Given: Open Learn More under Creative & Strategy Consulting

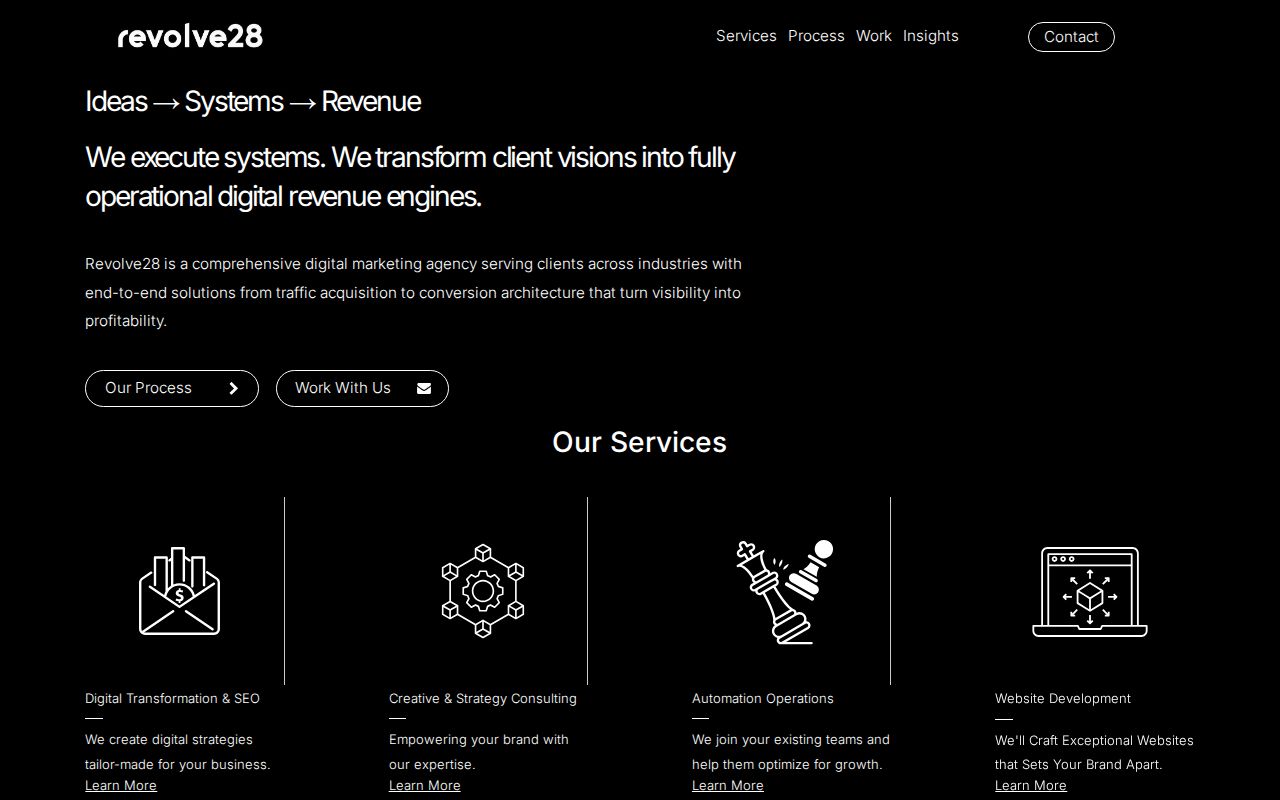Looking at the screenshot, I should (x=425, y=786).
